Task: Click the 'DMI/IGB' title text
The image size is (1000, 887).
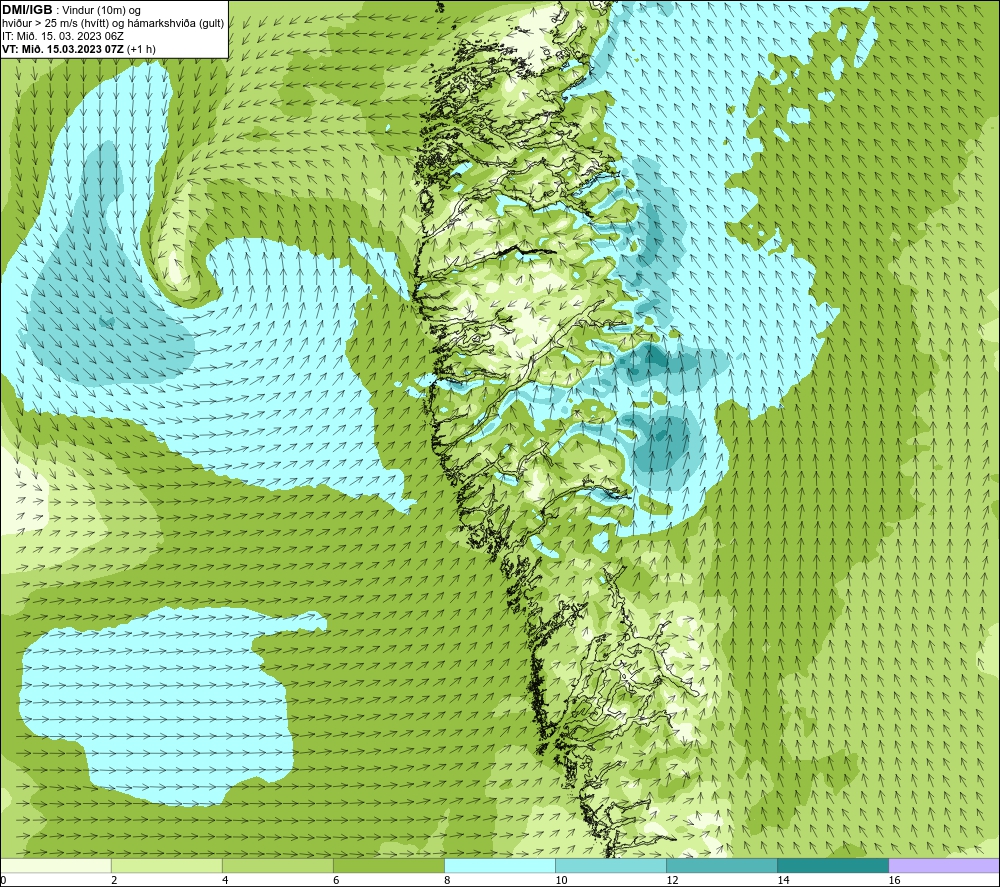Action: click(27, 10)
